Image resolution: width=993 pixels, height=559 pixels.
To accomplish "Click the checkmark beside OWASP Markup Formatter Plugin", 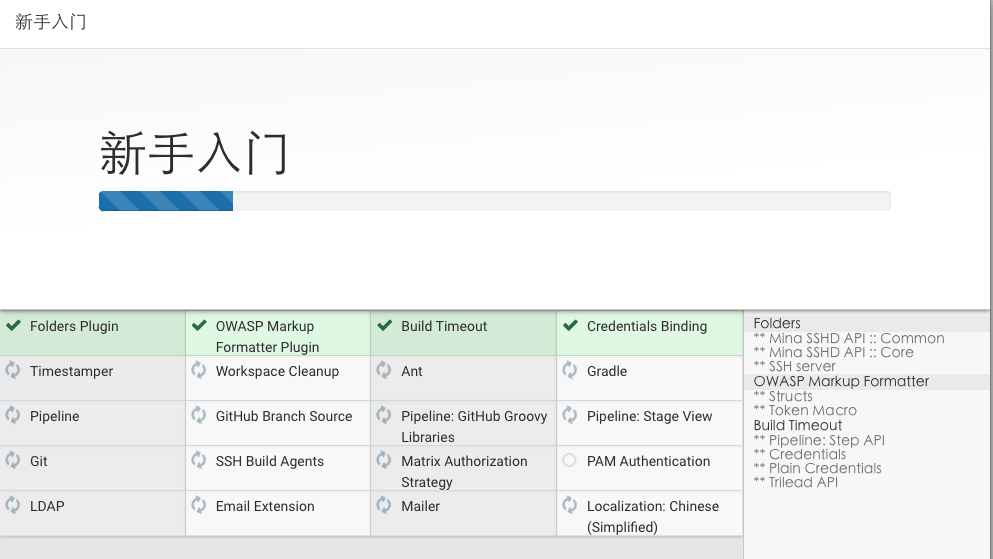I will tap(200, 326).
